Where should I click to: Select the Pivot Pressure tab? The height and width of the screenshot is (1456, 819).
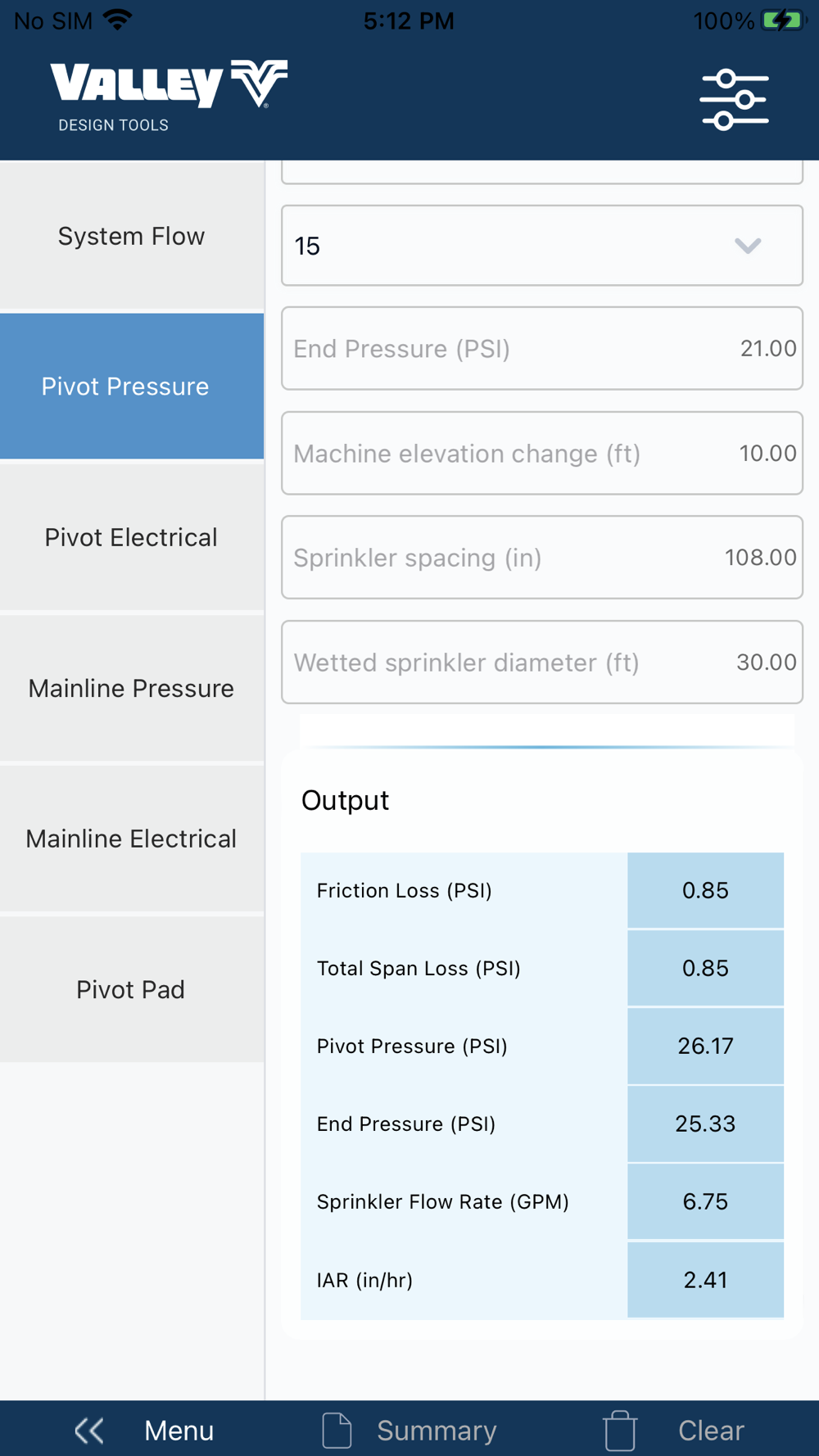pos(131,387)
